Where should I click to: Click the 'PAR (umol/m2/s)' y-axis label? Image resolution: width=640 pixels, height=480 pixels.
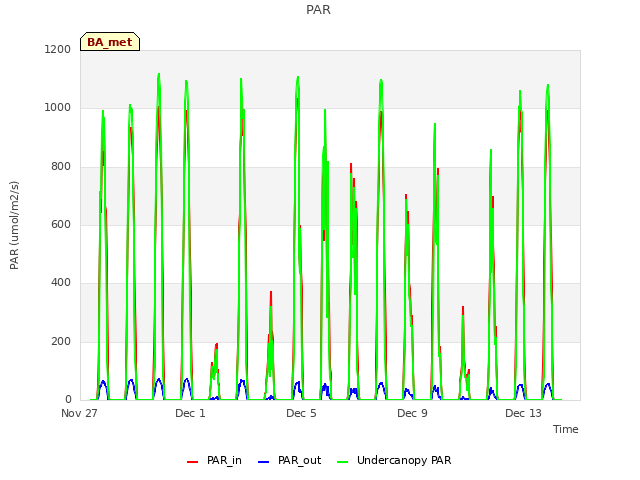(x=14, y=225)
